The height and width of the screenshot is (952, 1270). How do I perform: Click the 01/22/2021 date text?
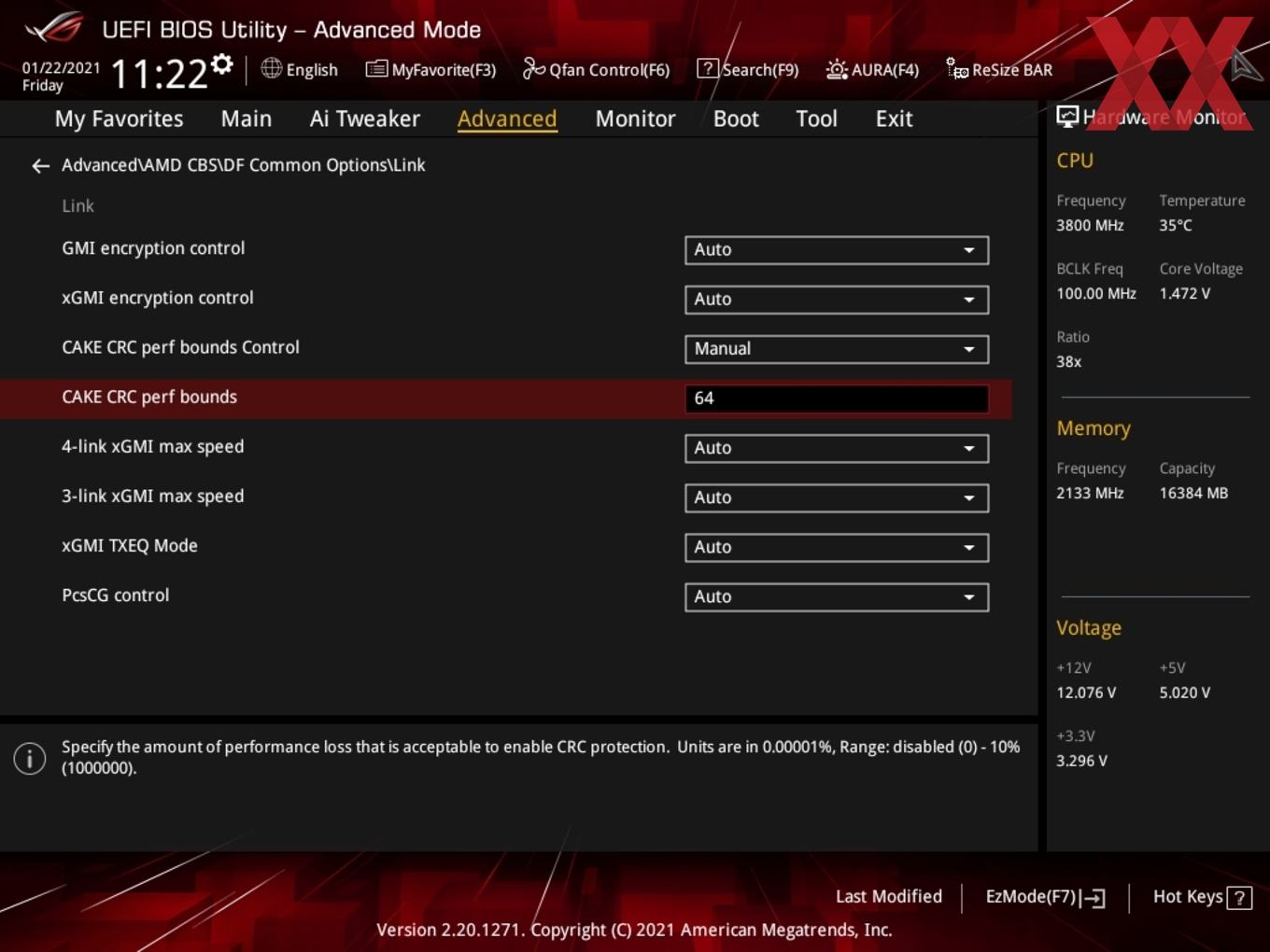click(61, 67)
